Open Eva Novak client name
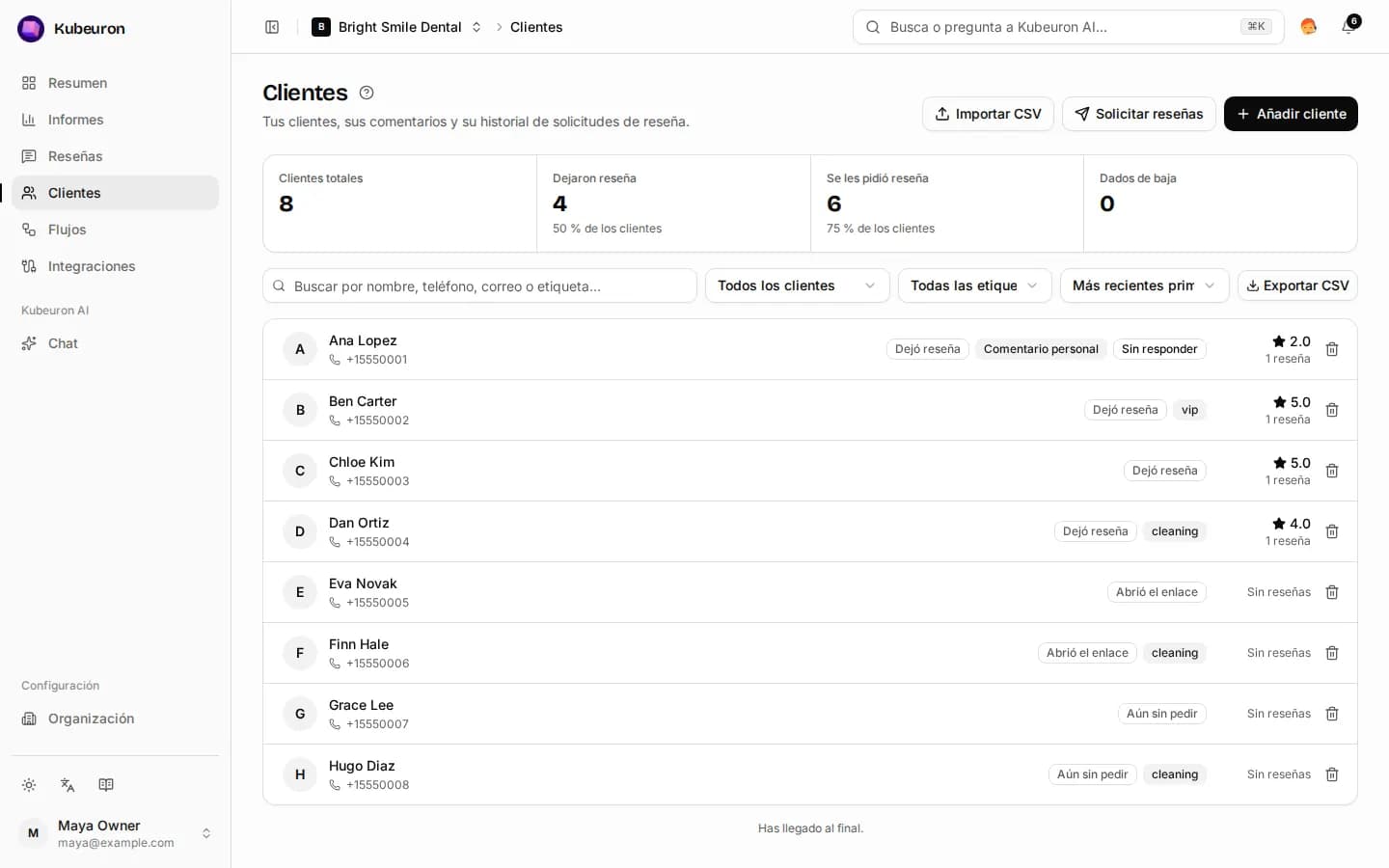This screenshot has width=1389, height=868. coord(363,583)
